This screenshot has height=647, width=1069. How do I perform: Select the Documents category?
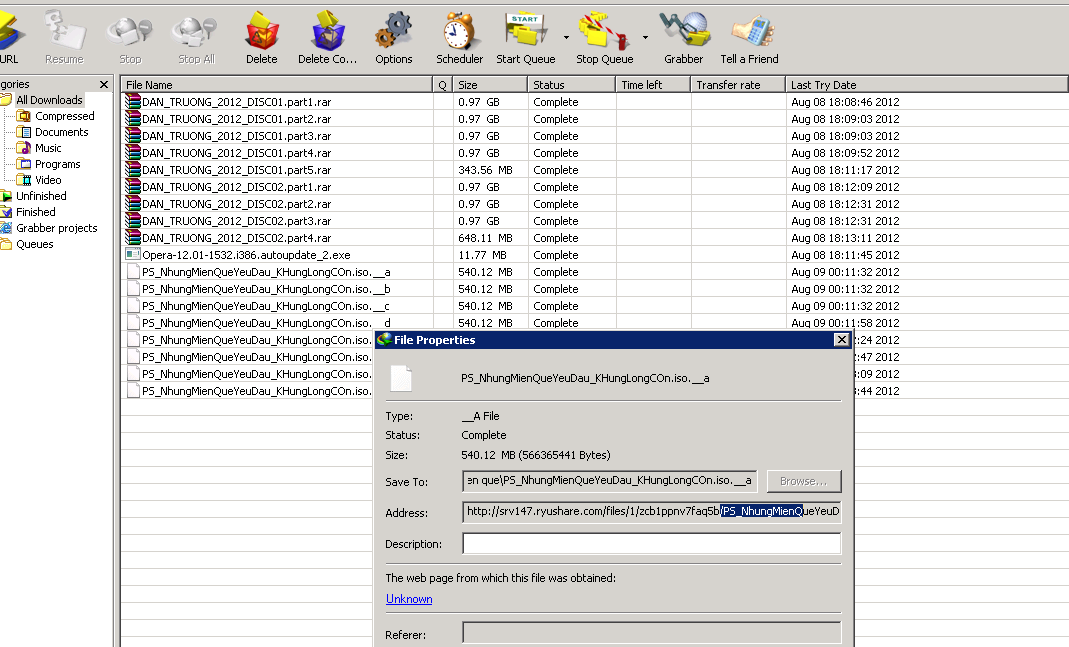(x=61, y=132)
